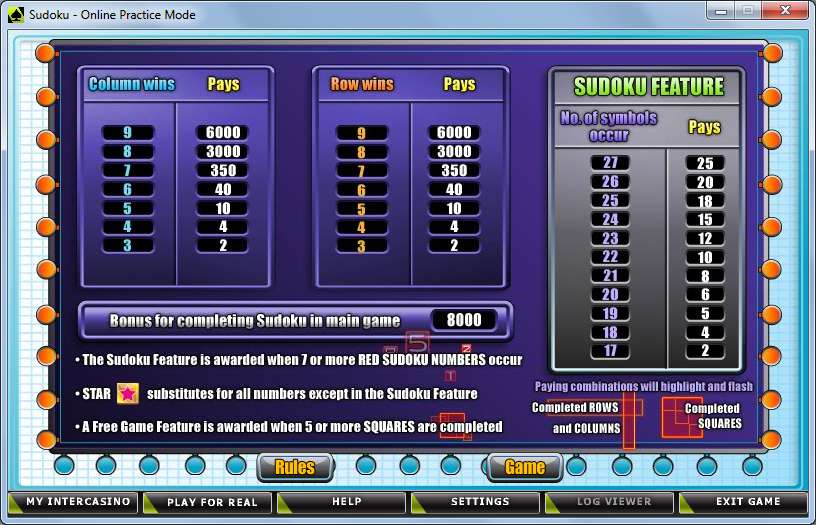Screen dimensions: 816x525
Task: Click the Game button
Action: [525, 467]
